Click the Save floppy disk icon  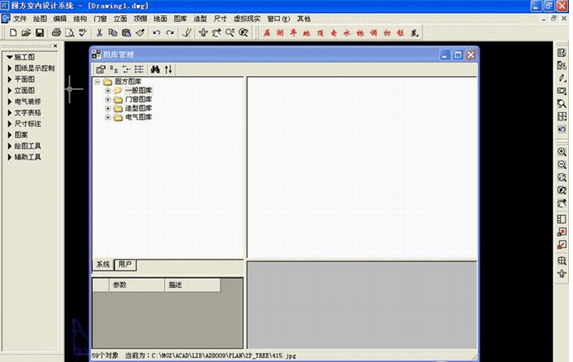39,33
